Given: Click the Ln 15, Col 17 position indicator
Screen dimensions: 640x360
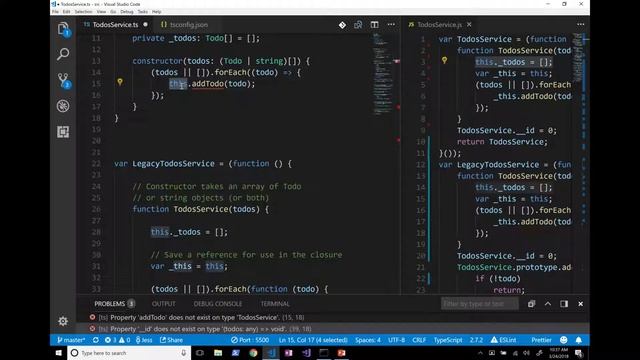Looking at the screenshot, I should click(313, 340).
